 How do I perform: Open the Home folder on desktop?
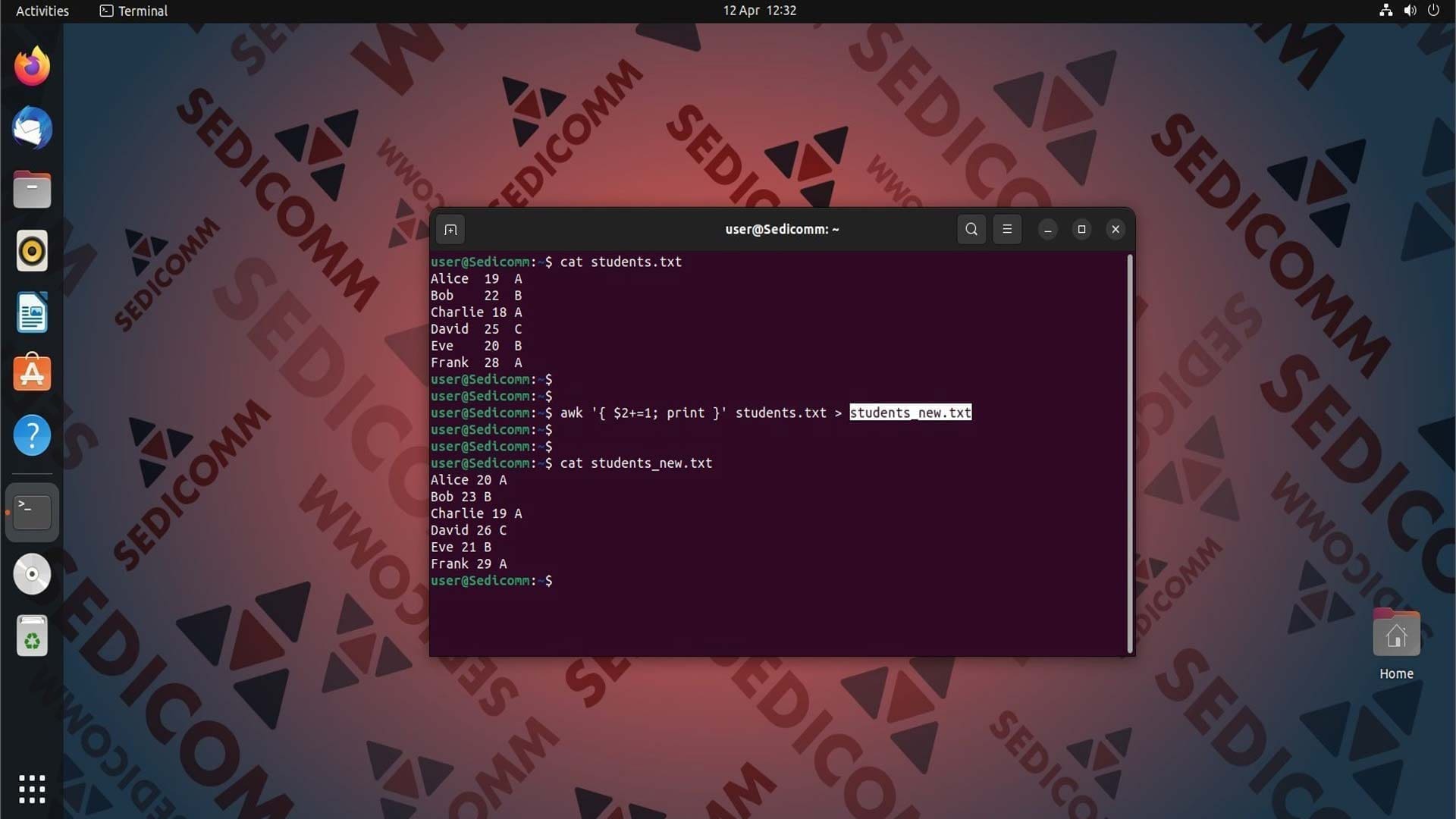pos(1396,643)
